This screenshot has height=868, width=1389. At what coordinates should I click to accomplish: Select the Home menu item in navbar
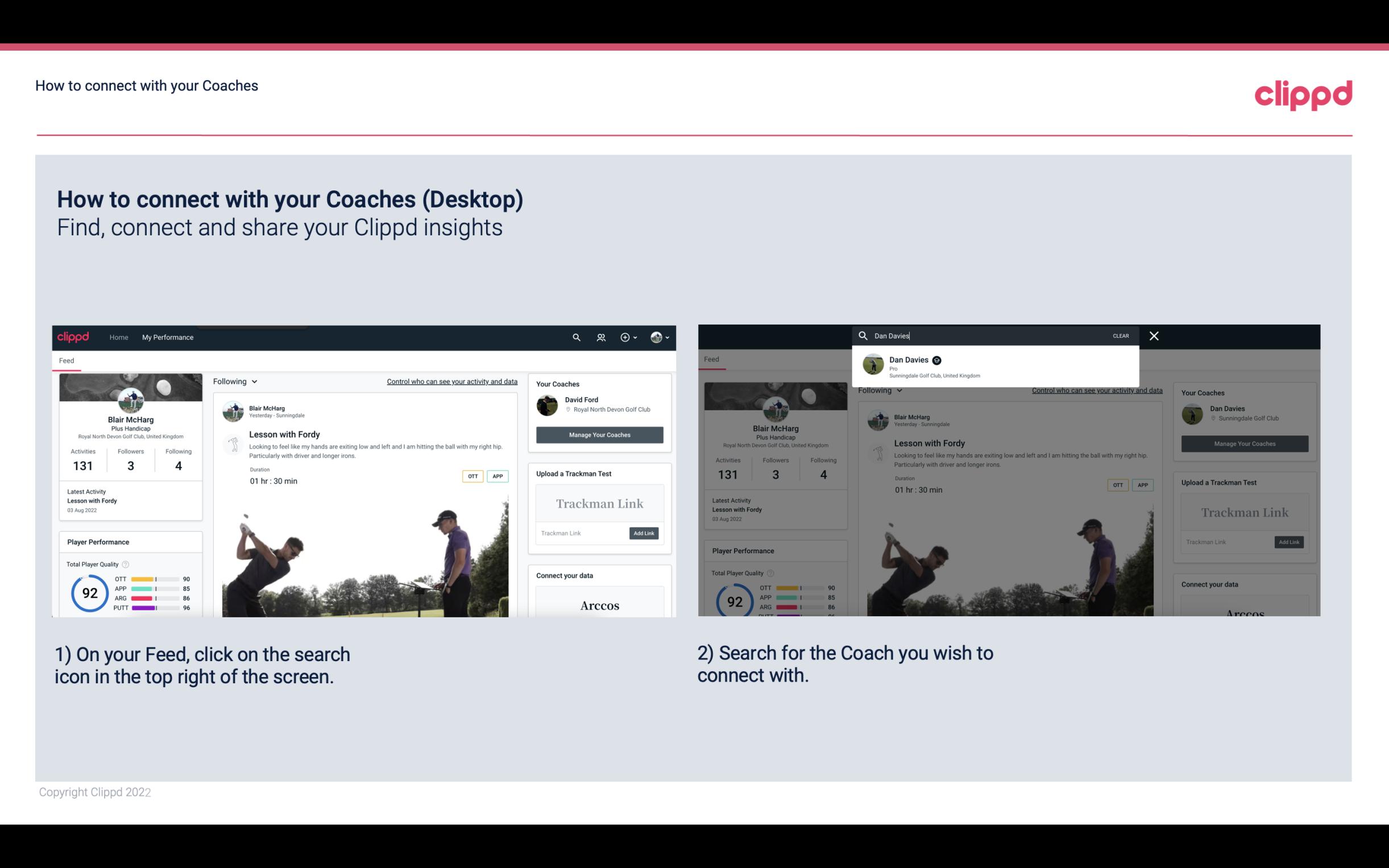point(118,337)
